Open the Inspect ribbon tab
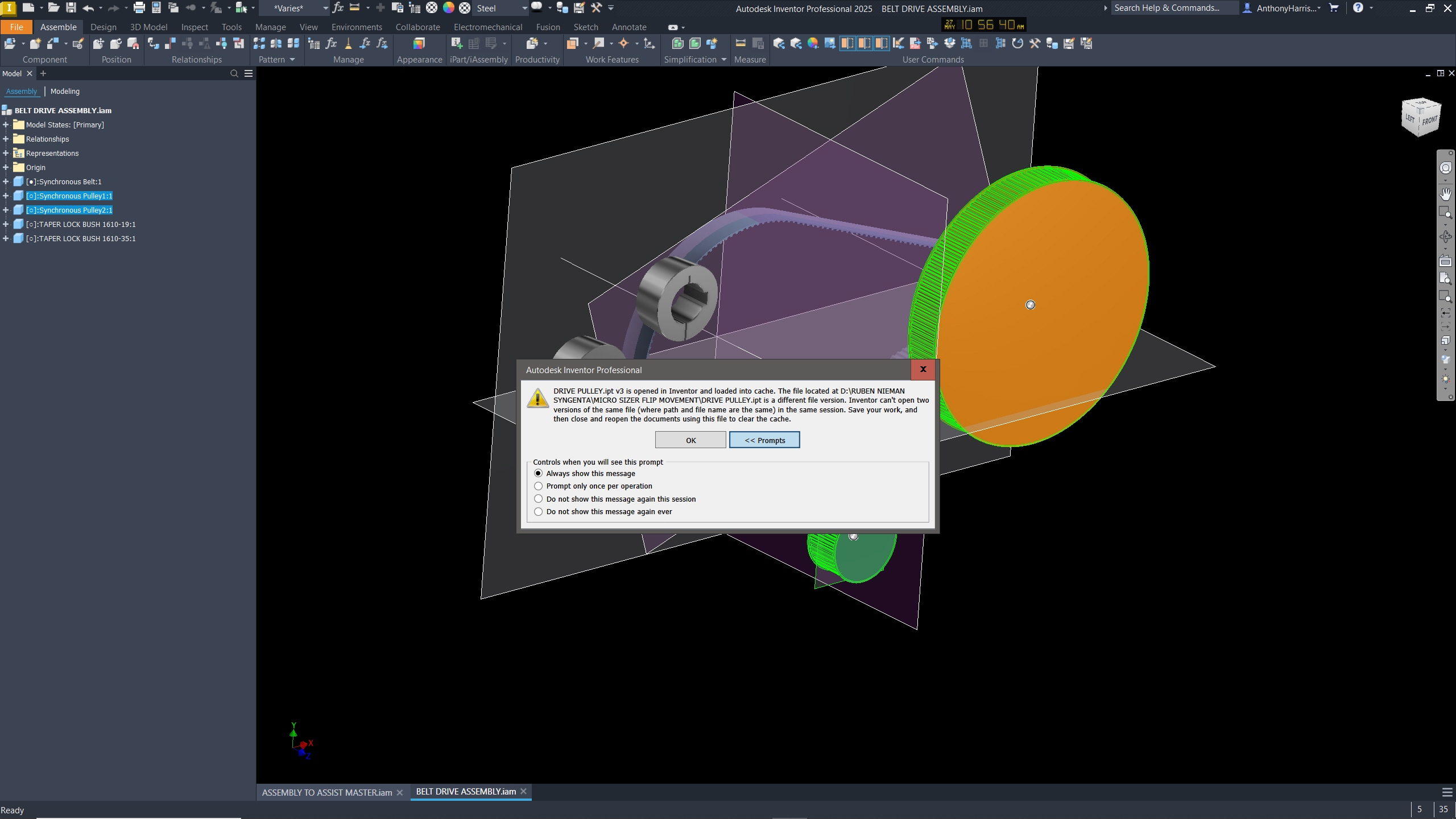1456x819 pixels. (x=194, y=27)
